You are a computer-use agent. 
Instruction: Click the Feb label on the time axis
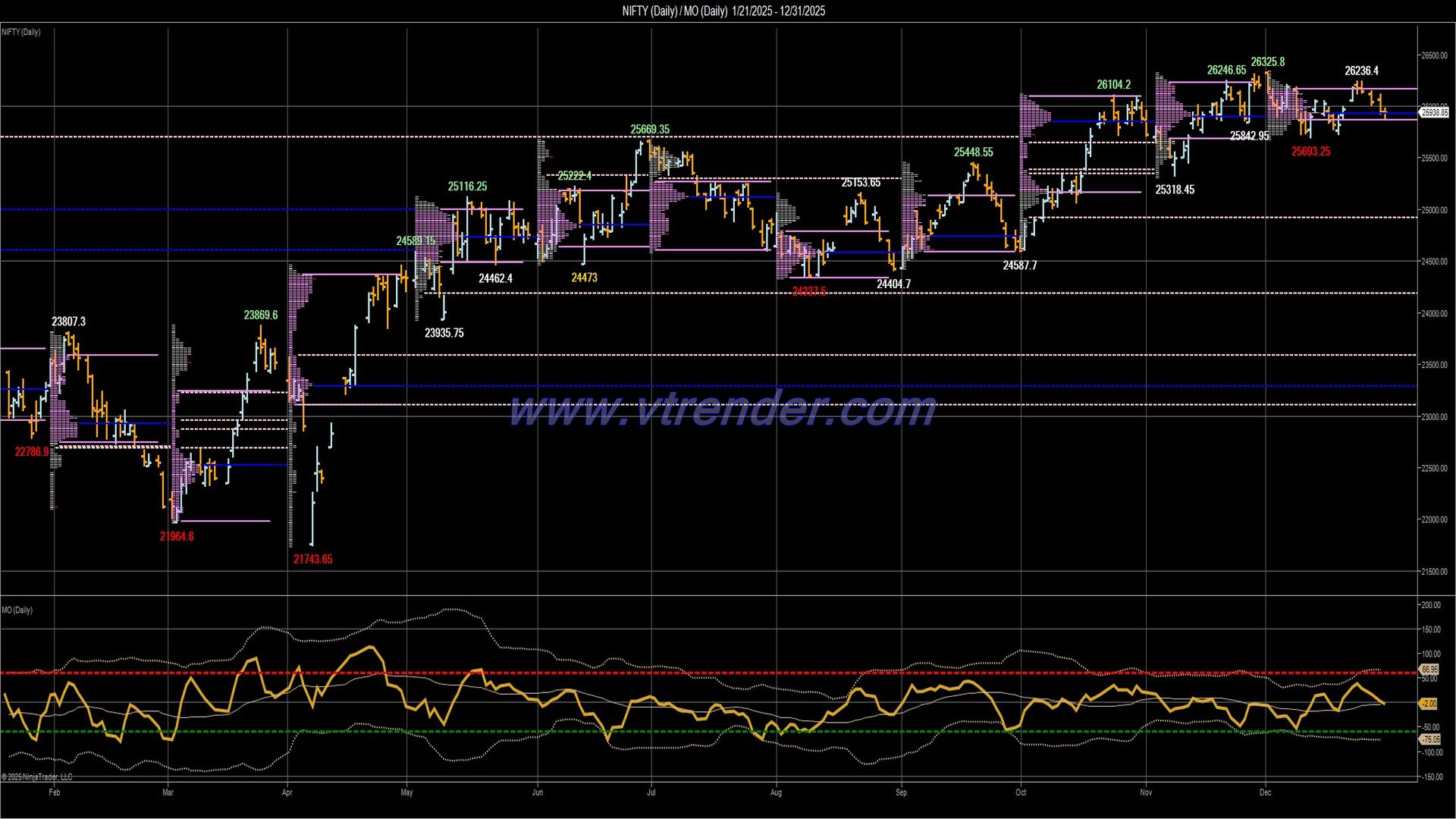click(54, 792)
